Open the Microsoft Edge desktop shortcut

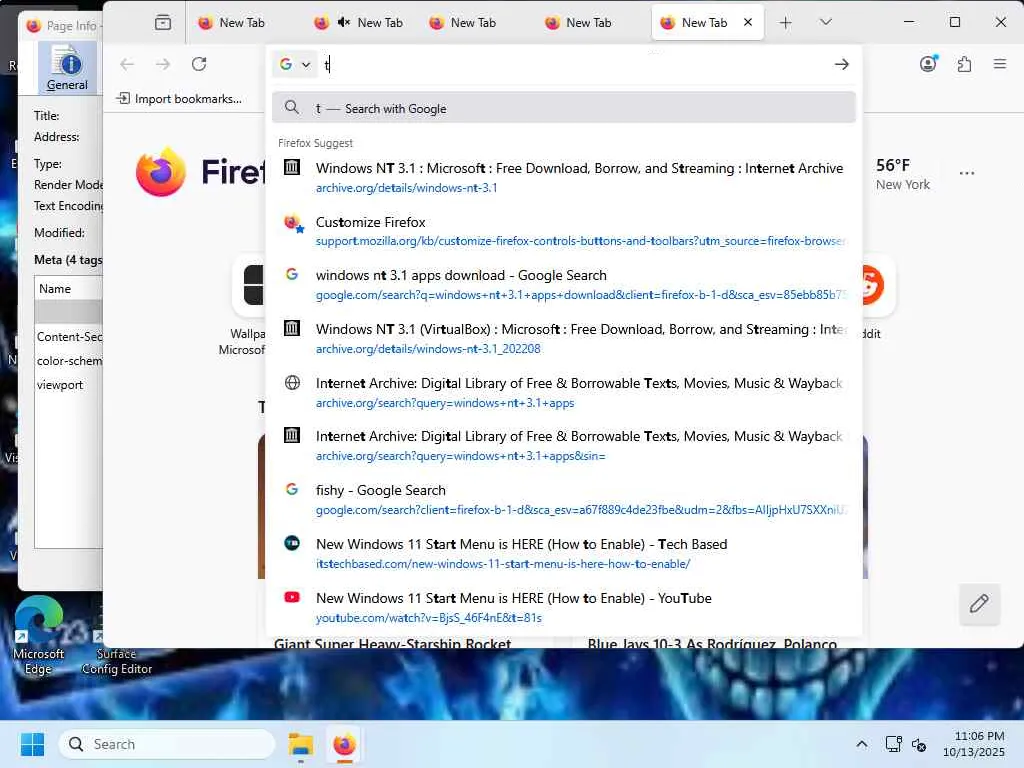39,635
